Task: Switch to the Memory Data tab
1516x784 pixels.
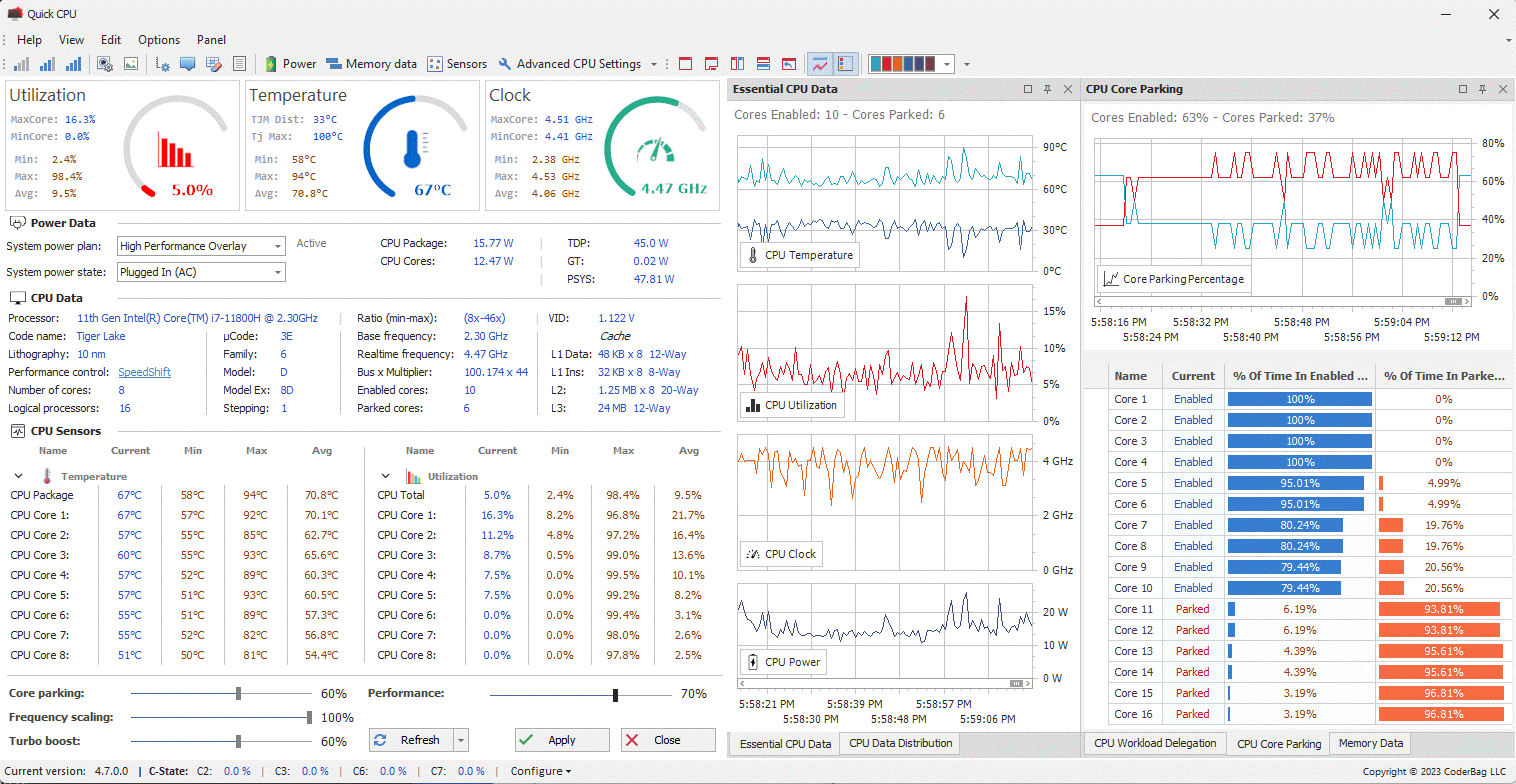Action: click(1371, 743)
